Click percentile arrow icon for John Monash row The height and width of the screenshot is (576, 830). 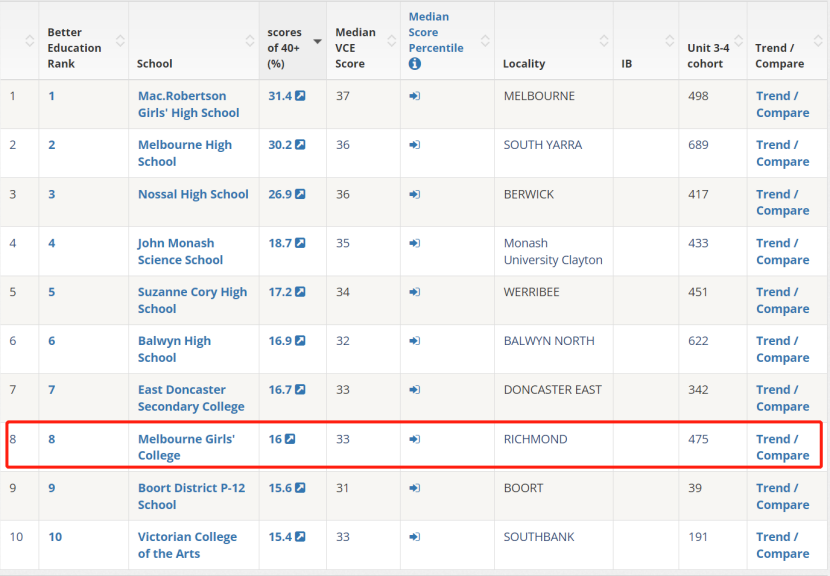click(414, 243)
